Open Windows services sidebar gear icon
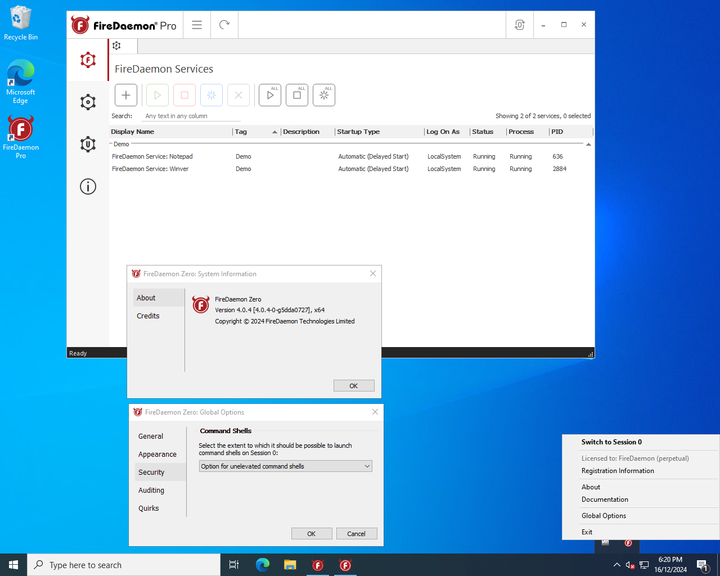Screen dimensions: 720x576 [88, 102]
